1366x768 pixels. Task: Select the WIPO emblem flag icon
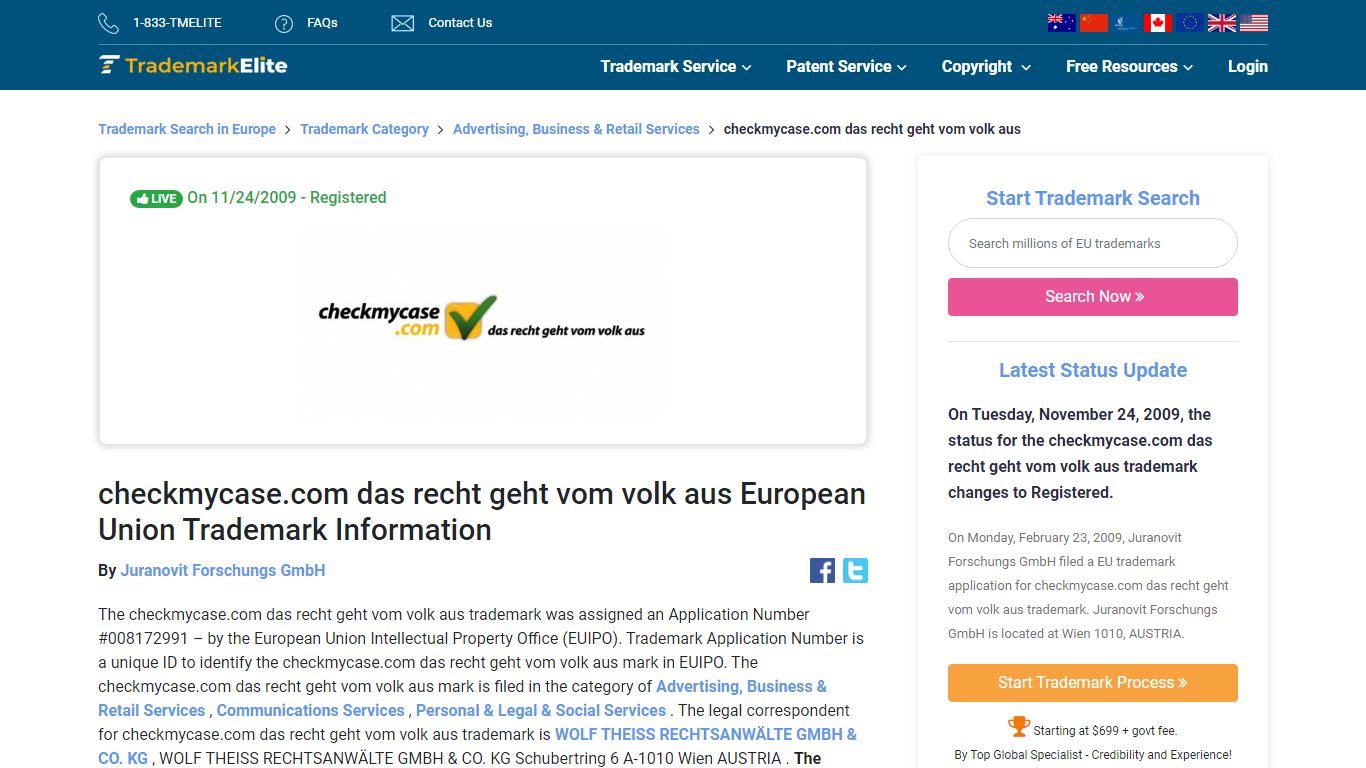point(1125,22)
